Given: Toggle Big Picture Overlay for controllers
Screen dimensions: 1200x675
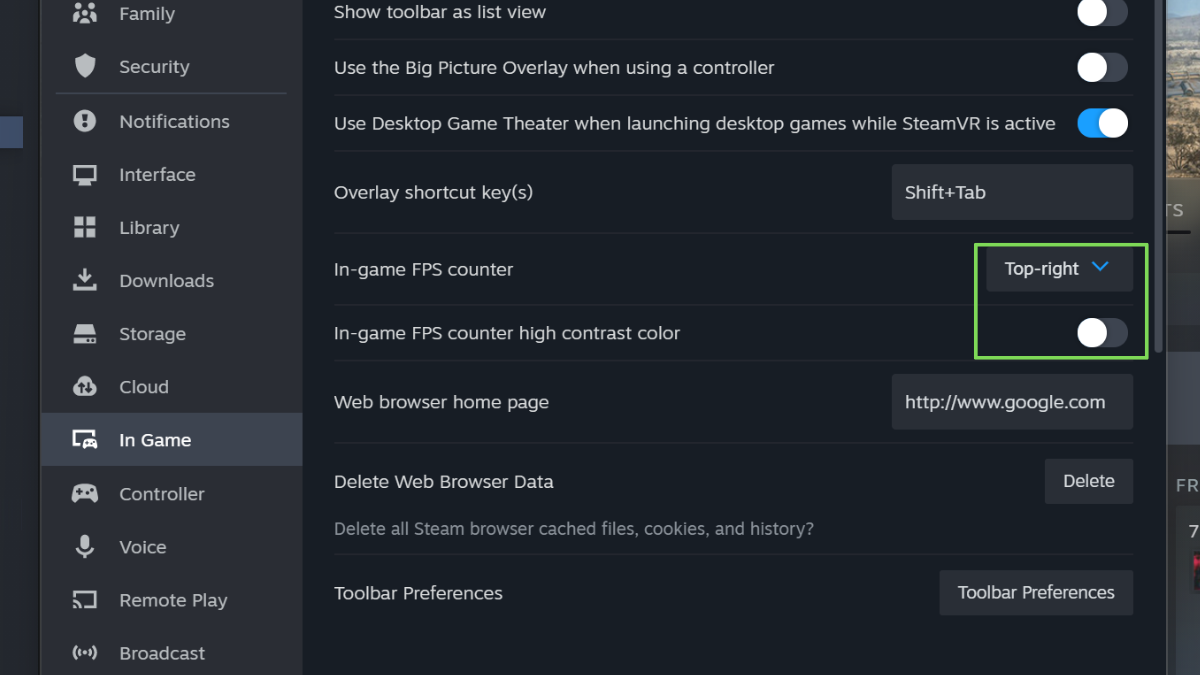Looking at the screenshot, I should 1102,67.
